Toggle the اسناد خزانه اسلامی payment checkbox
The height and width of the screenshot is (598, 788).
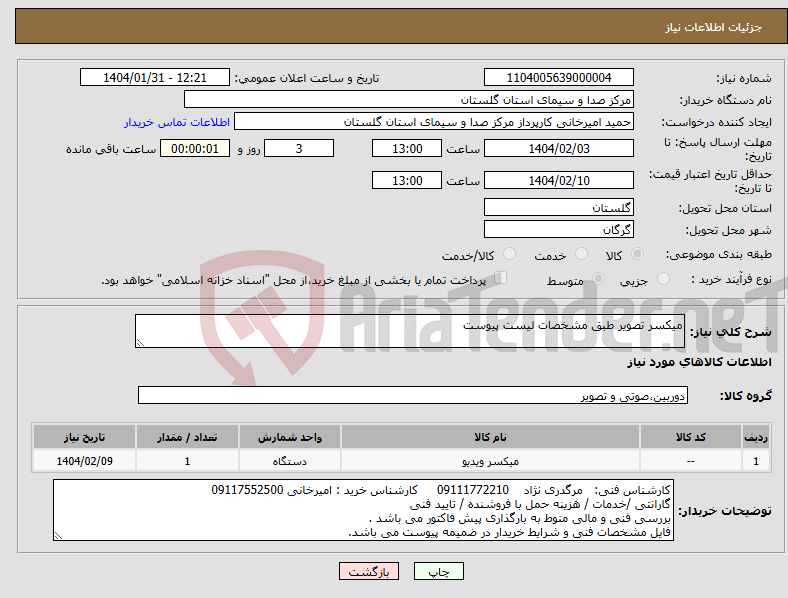(x=500, y=278)
